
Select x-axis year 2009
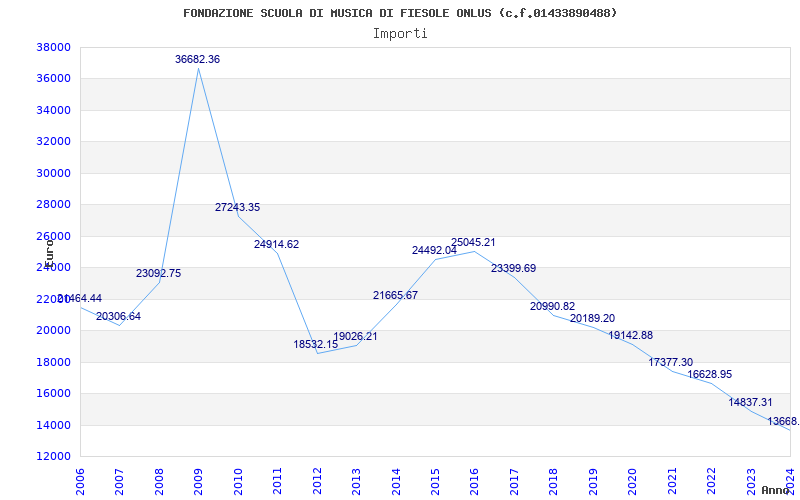(198, 481)
